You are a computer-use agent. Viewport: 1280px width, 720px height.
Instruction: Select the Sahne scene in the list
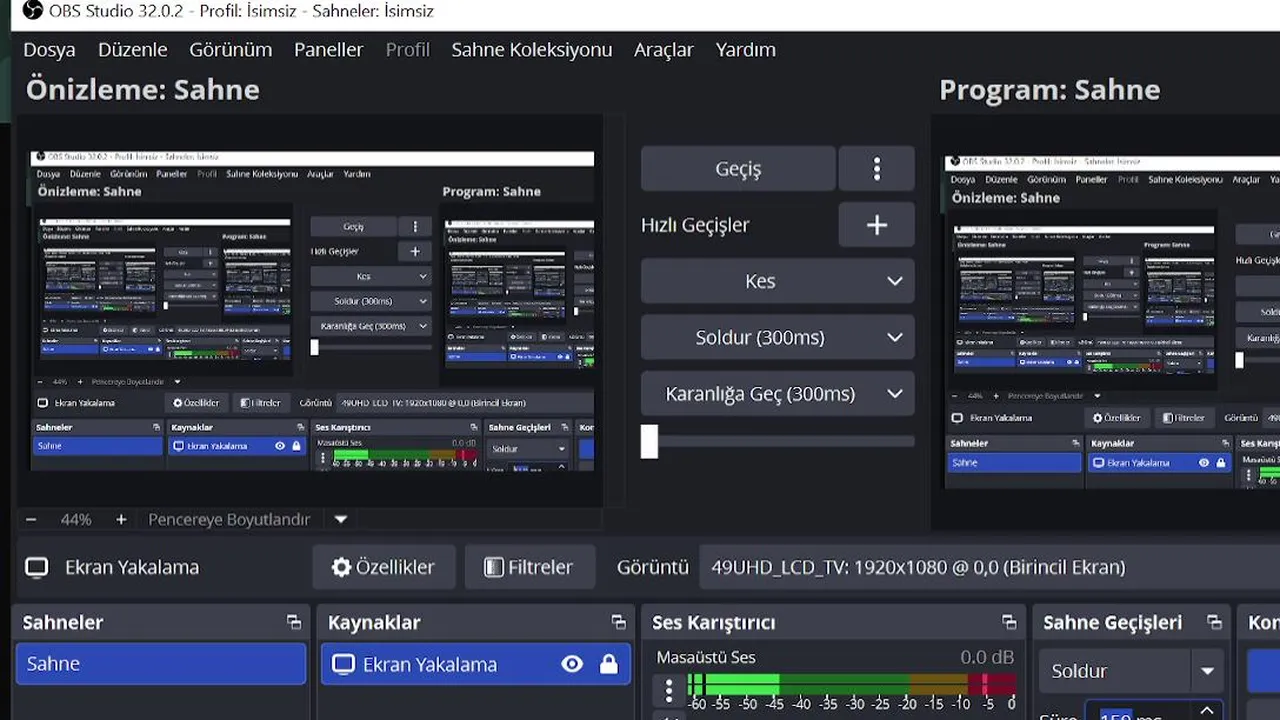click(x=161, y=664)
